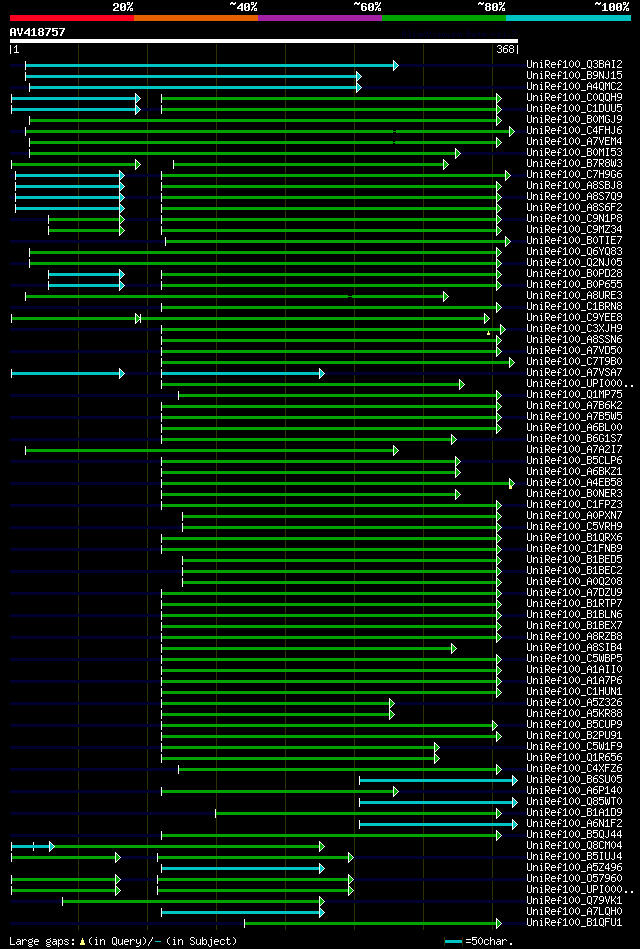
Task: Open UniRef100_Q8CM04 hit
Action: 575,846
